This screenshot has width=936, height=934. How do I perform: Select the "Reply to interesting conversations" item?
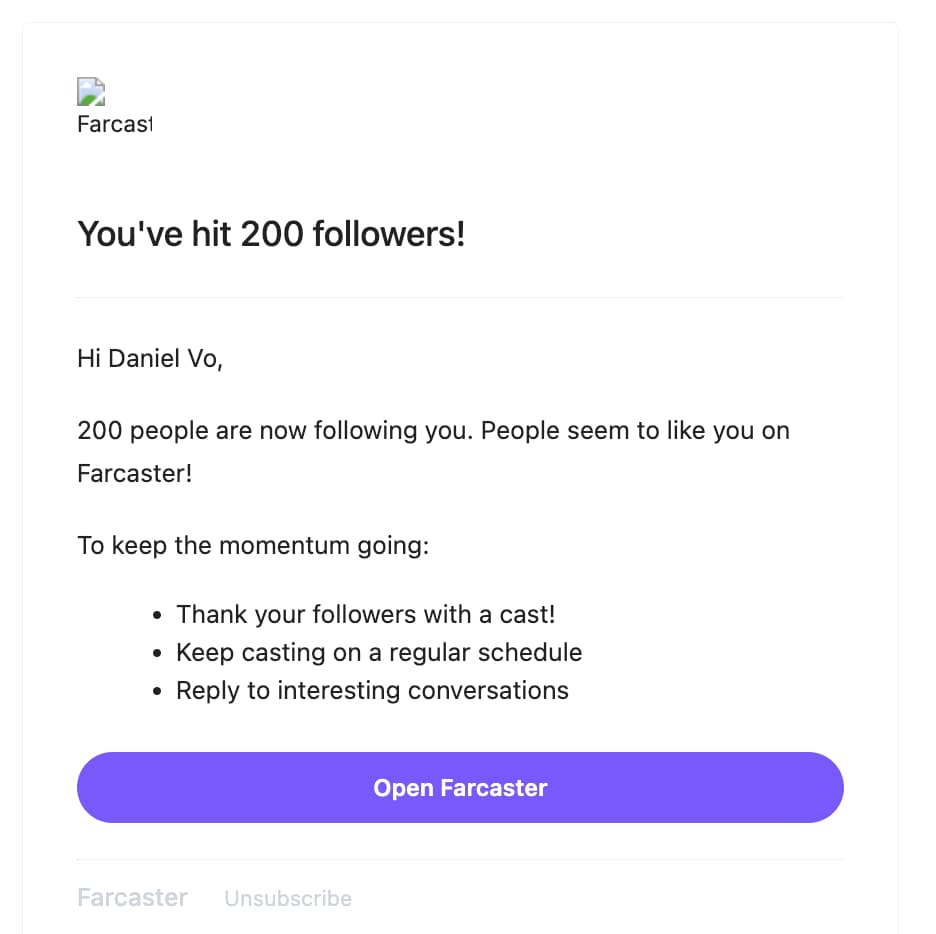pos(372,690)
